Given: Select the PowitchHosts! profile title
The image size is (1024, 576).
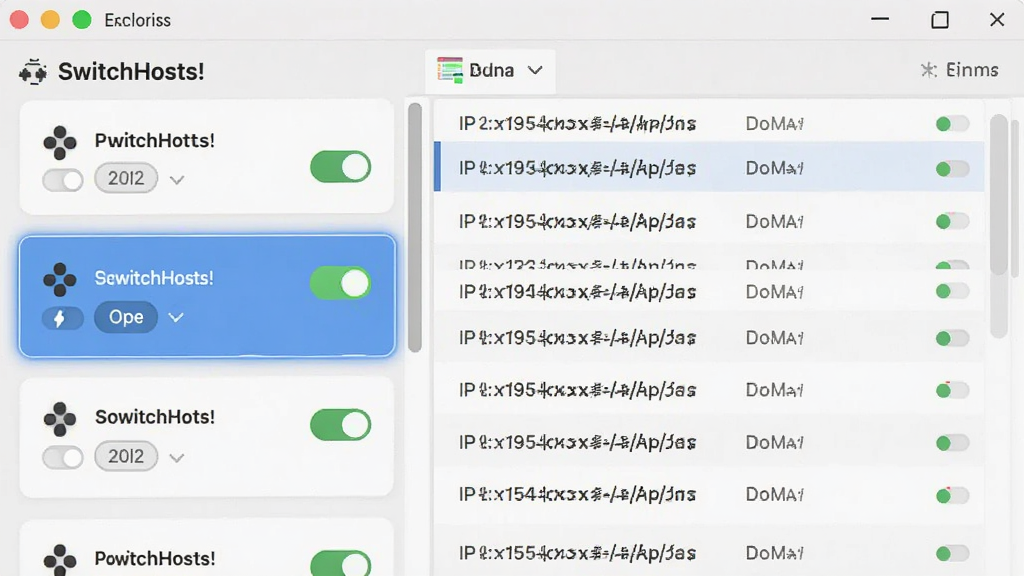Looking at the screenshot, I should click(155, 558).
